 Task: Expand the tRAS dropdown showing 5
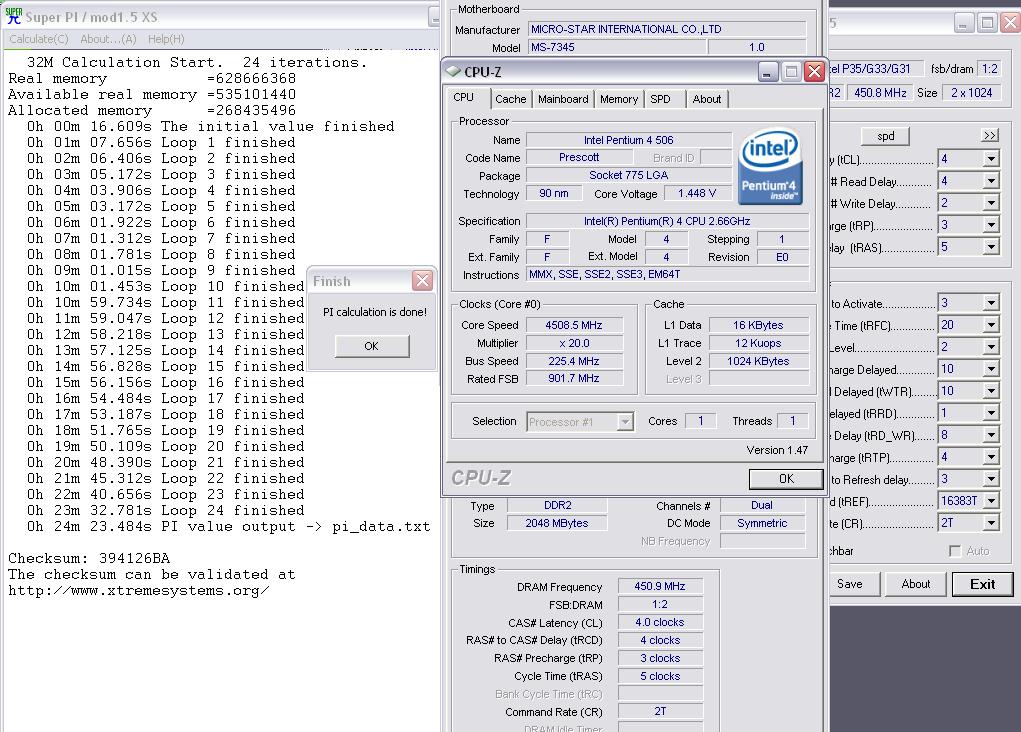(x=990, y=247)
